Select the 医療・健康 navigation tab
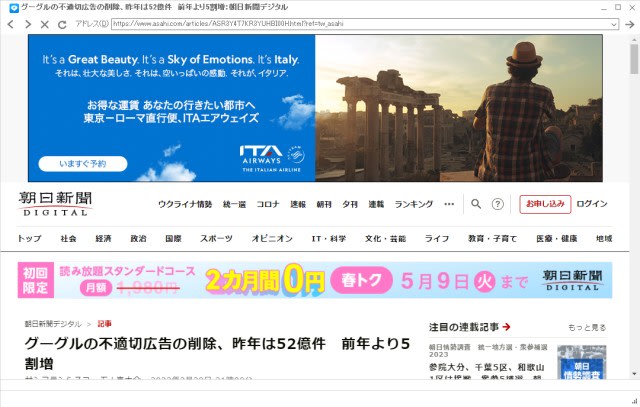640x407 pixels. point(556,238)
